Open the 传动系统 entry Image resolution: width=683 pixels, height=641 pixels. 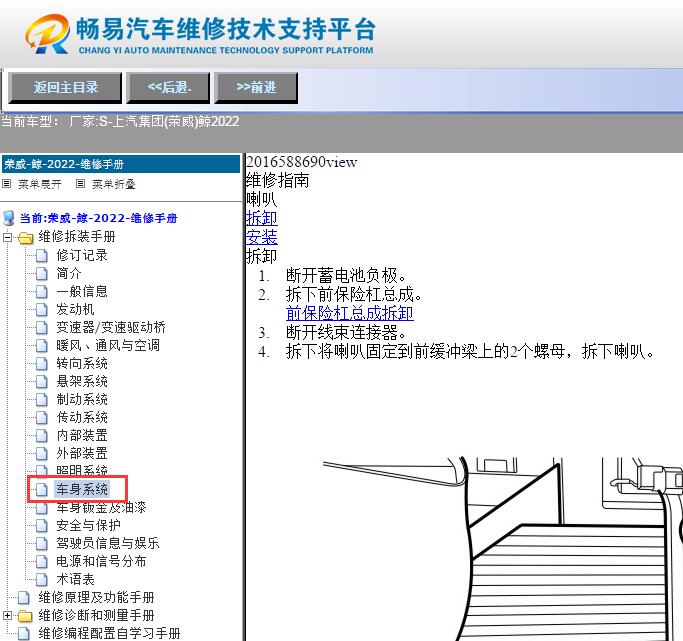coord(82,417)
